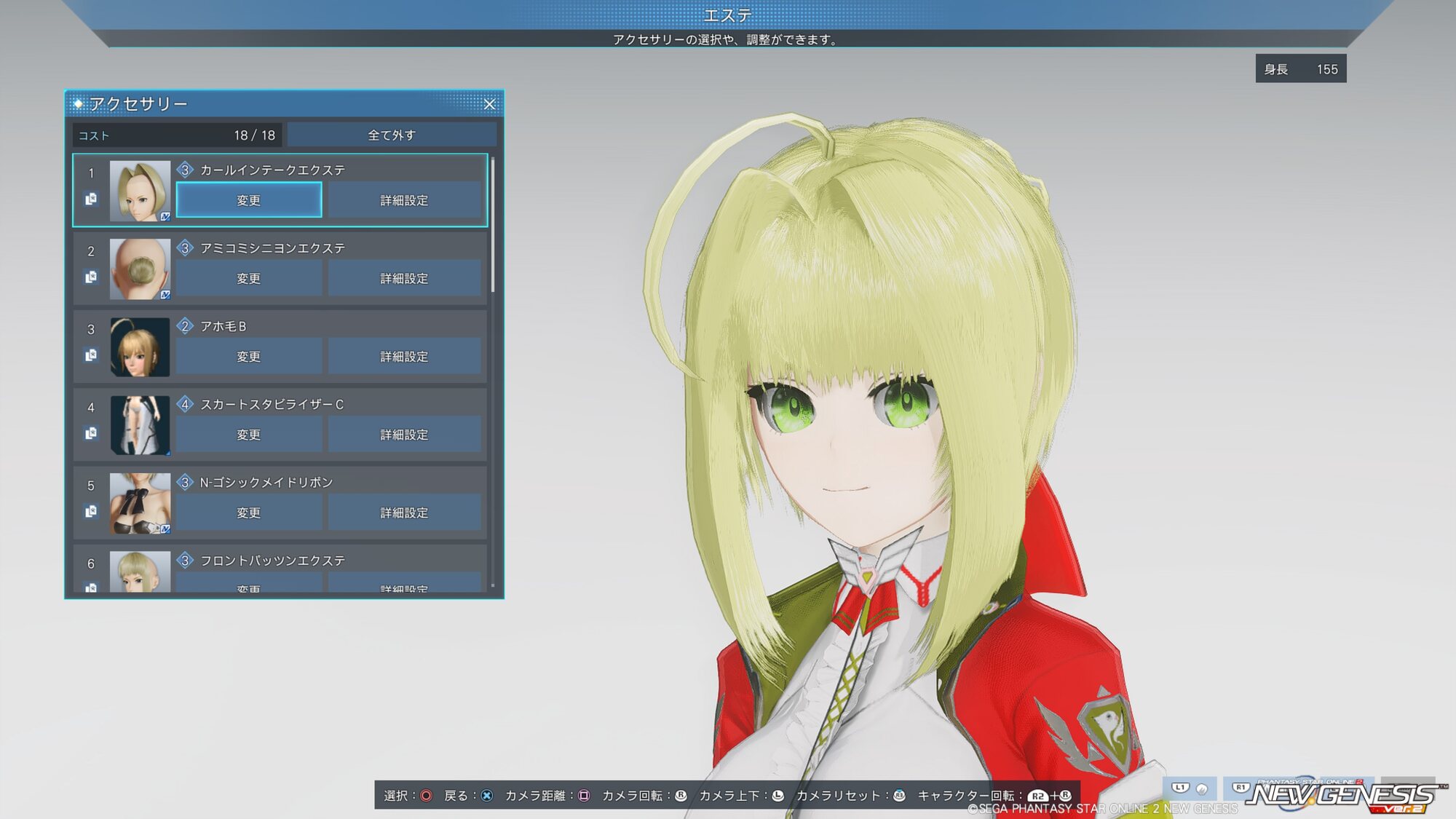Select the スカートスタビライザーC thumbnail
Screen dimensions: 1456x819
140,425
